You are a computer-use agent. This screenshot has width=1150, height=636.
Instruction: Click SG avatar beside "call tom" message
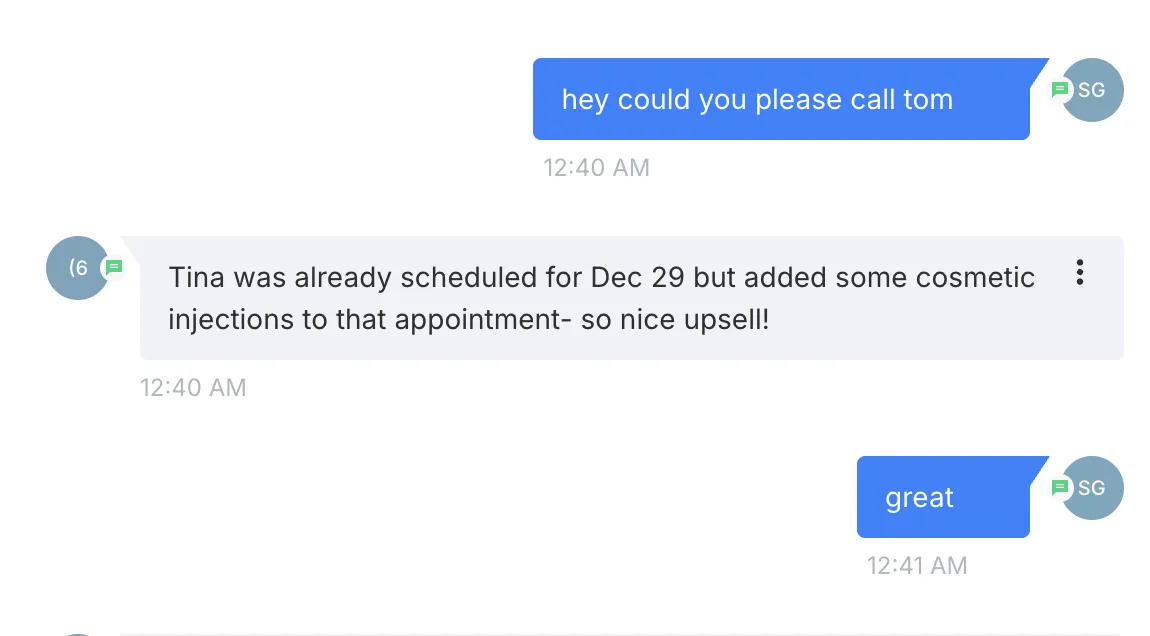tap(1092, 89)
